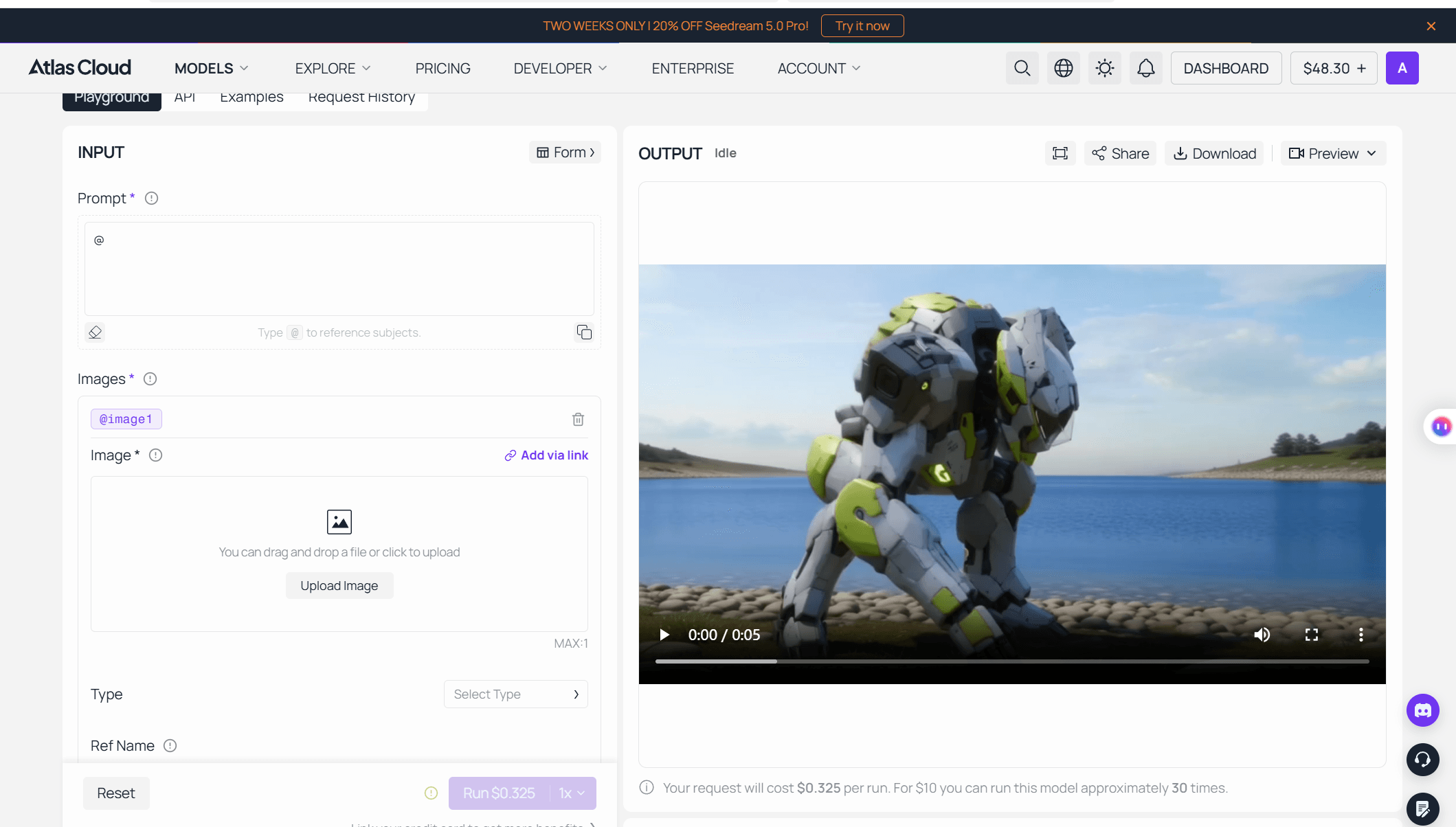Open the 1x run count dropdown
1456x827 pixels.
[572, 793]
